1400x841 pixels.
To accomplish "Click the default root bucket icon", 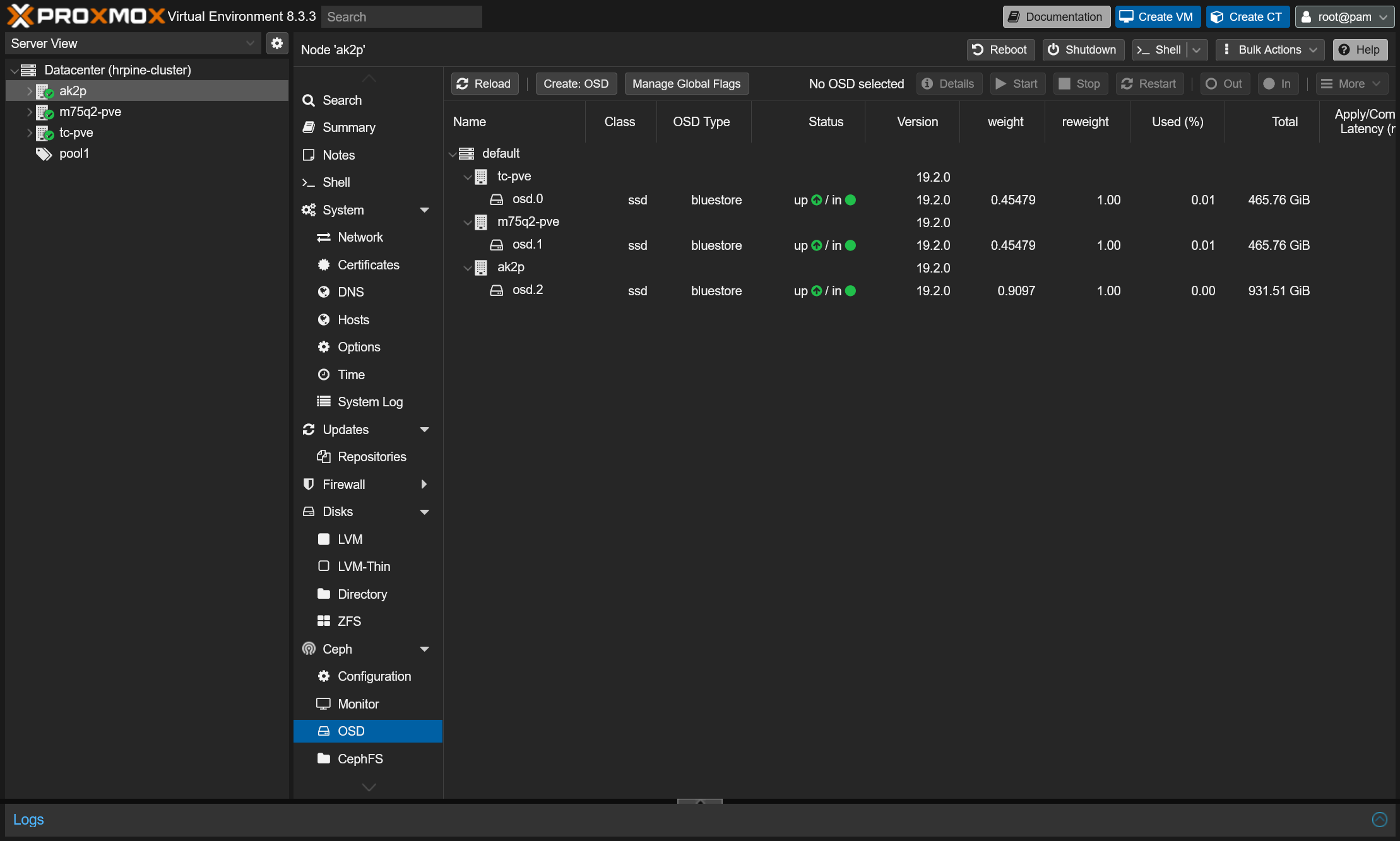I will 466,153.
